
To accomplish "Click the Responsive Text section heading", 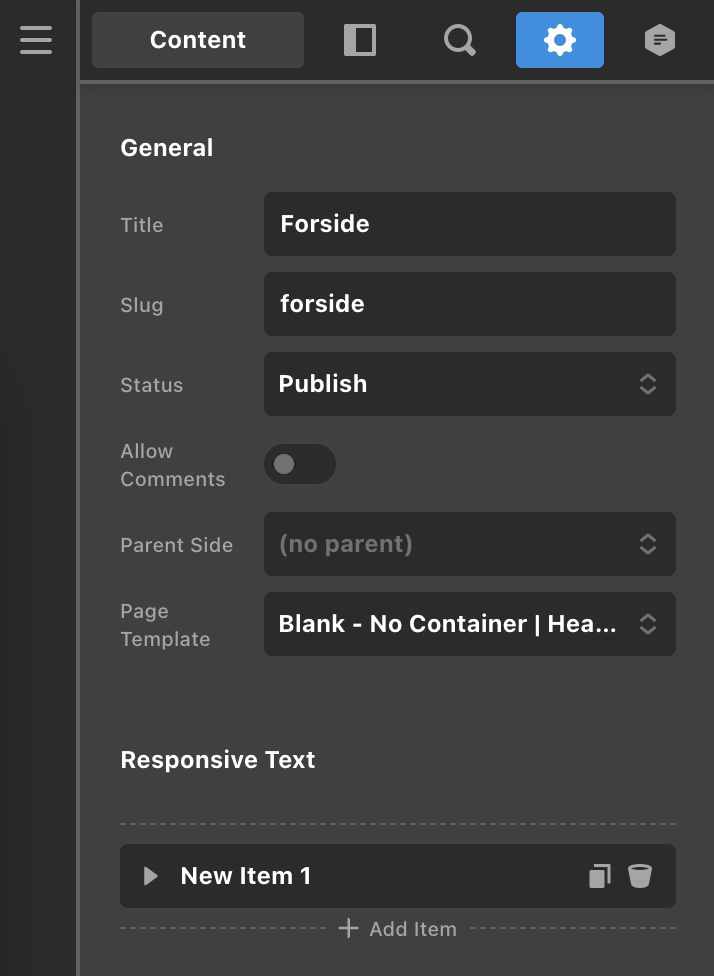I will coord(218,759).
